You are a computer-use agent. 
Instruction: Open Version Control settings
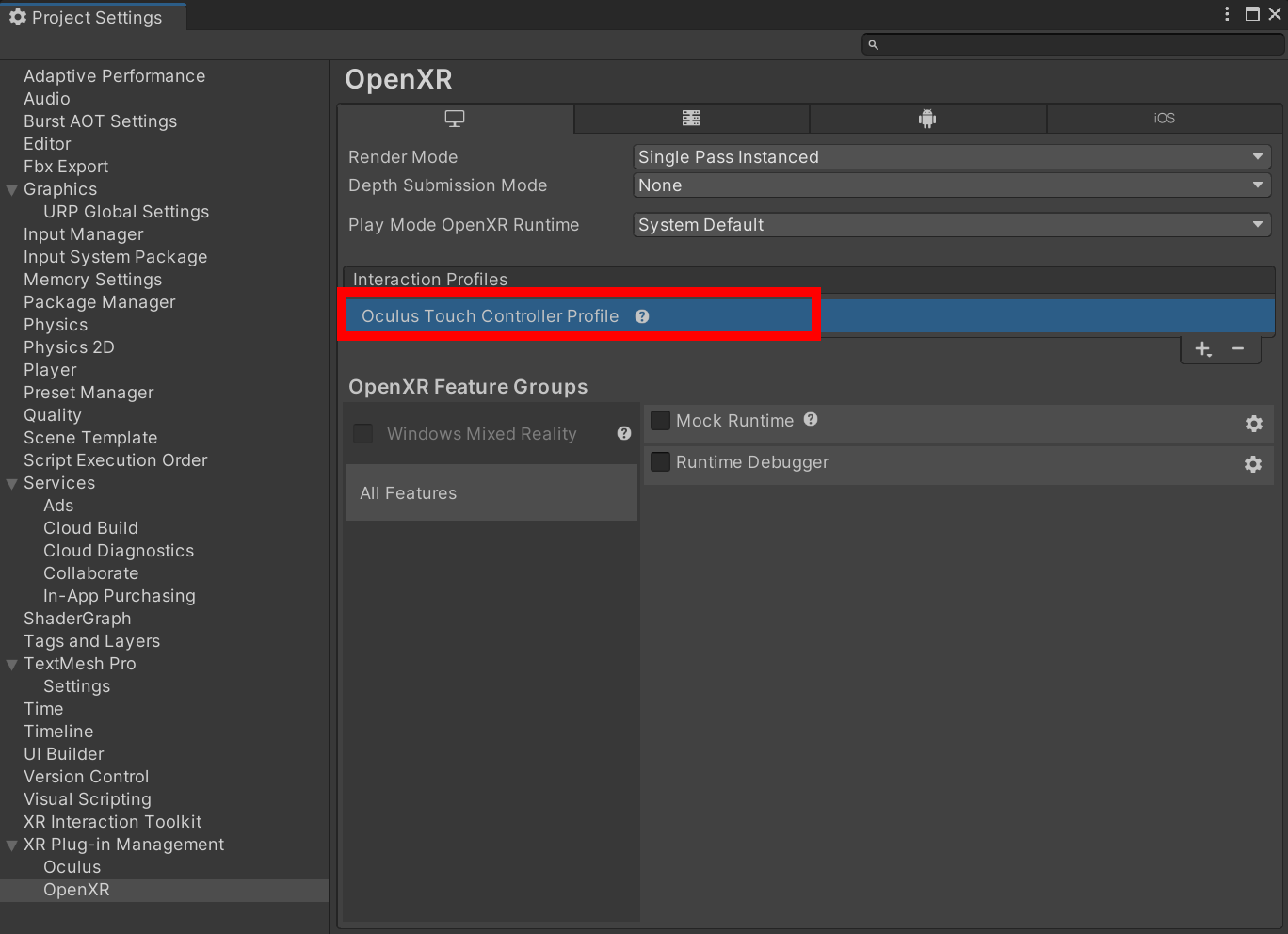click(87, 777)
